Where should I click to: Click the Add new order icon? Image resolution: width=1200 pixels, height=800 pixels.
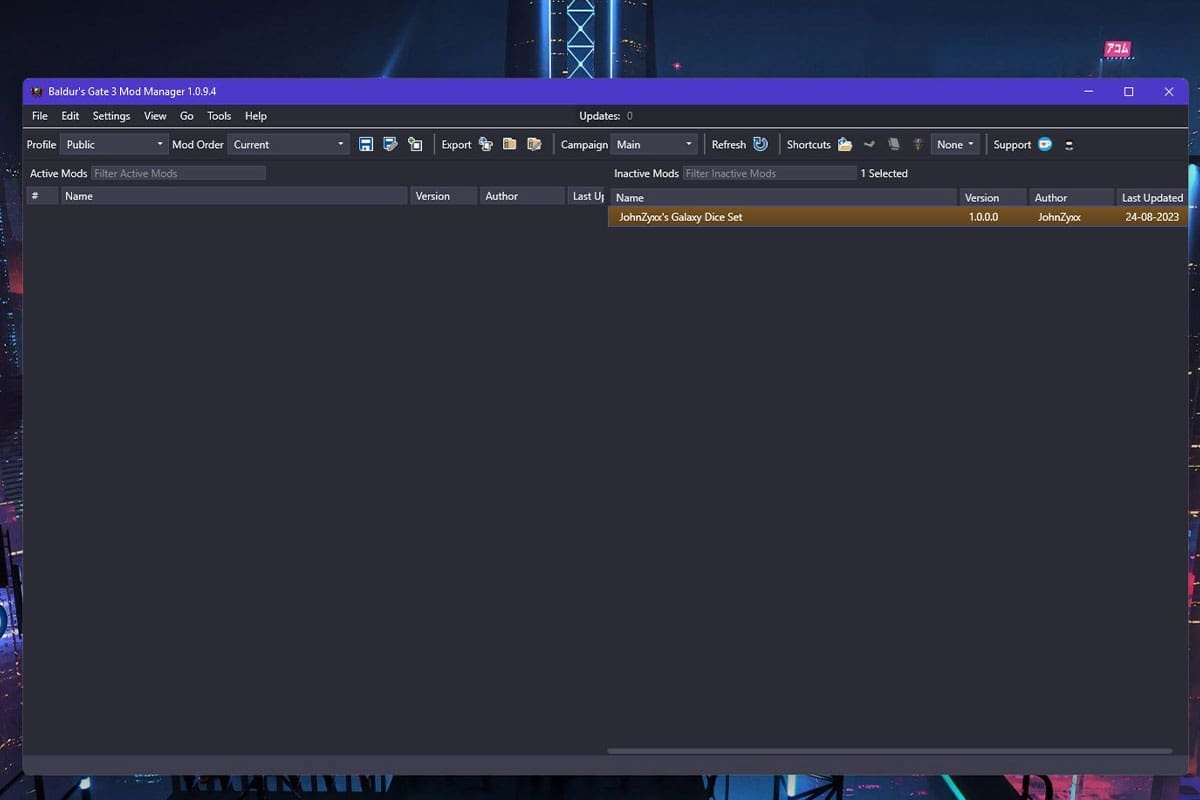415,144
